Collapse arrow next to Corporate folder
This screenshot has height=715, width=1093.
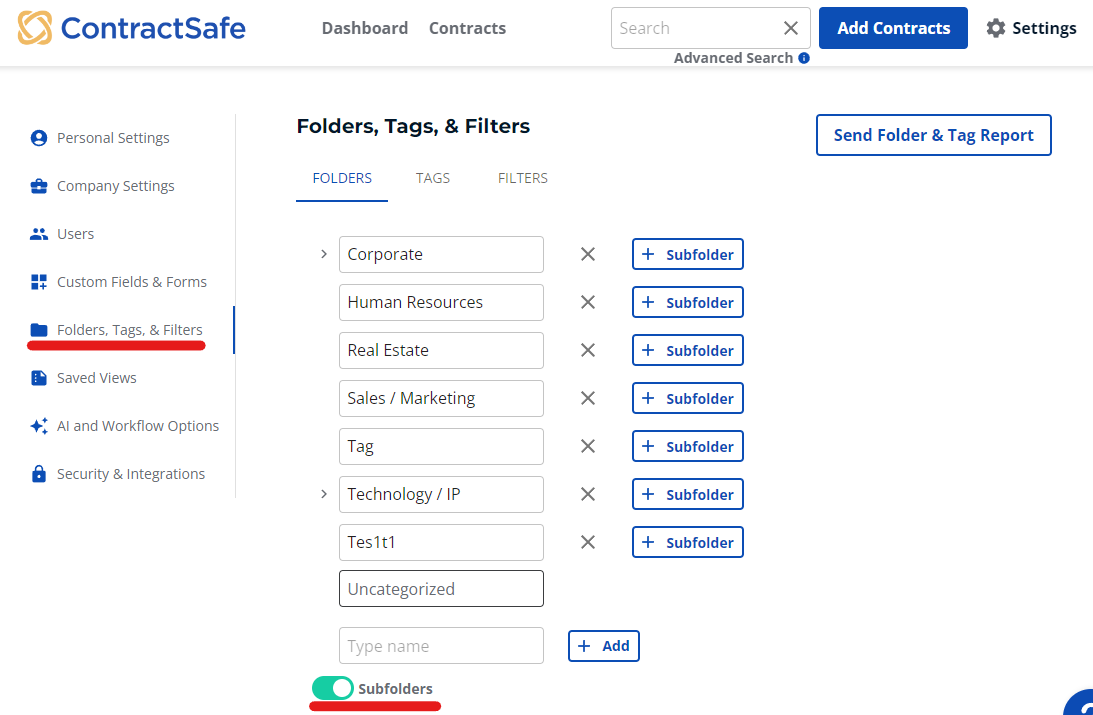click(x=323, y=254)
